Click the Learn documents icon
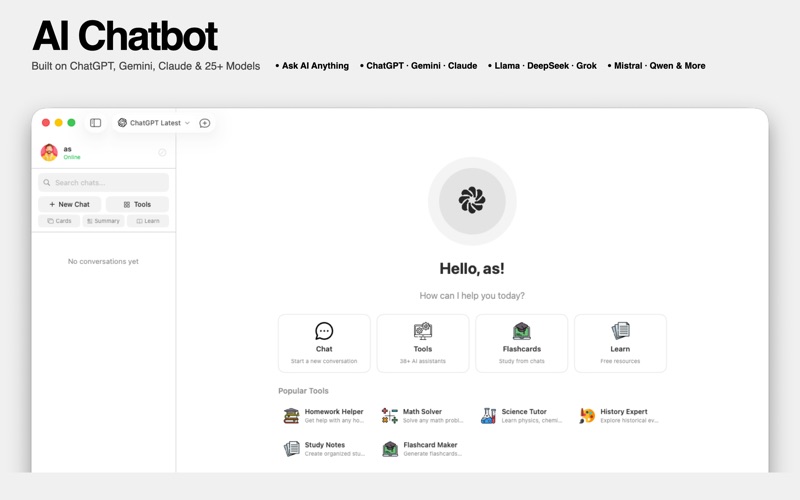 point(620,331)
